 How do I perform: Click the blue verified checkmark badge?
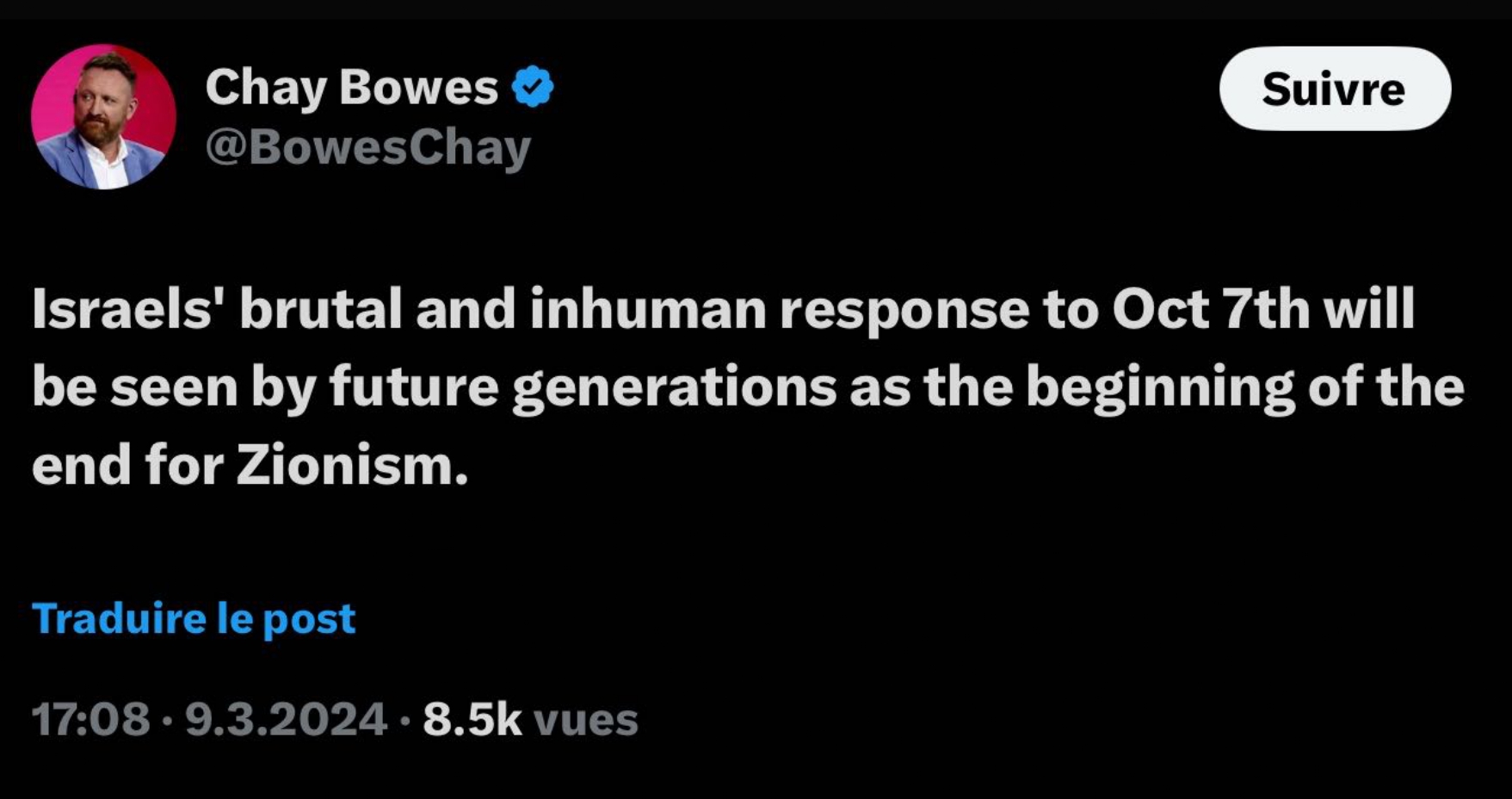pyautogui.click(x=533, y=87)
